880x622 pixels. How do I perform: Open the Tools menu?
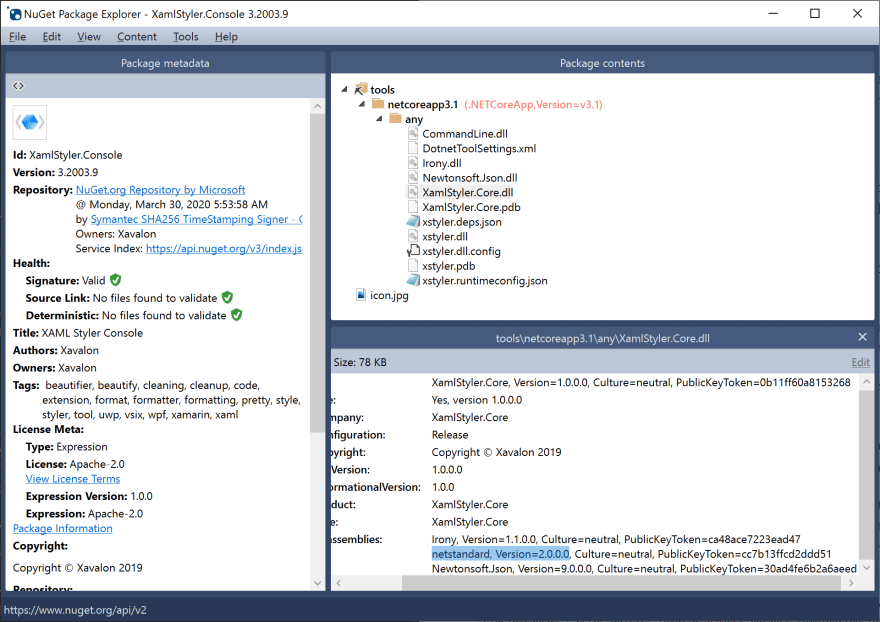click(x=185, y=36)
